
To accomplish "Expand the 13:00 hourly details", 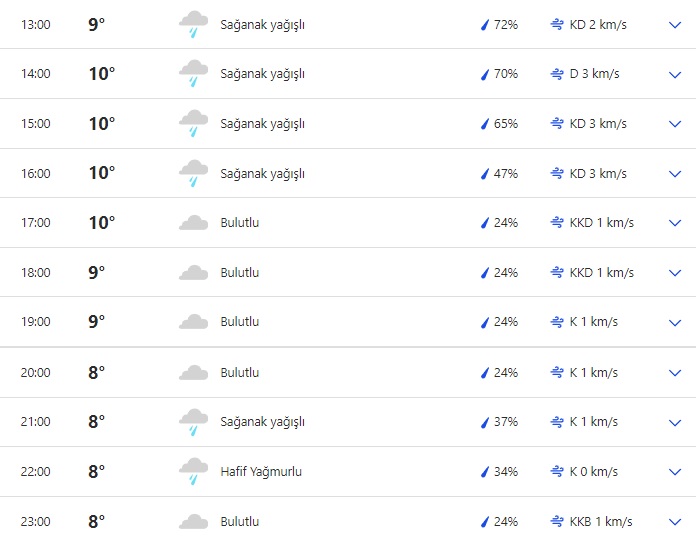I will 674,25.
